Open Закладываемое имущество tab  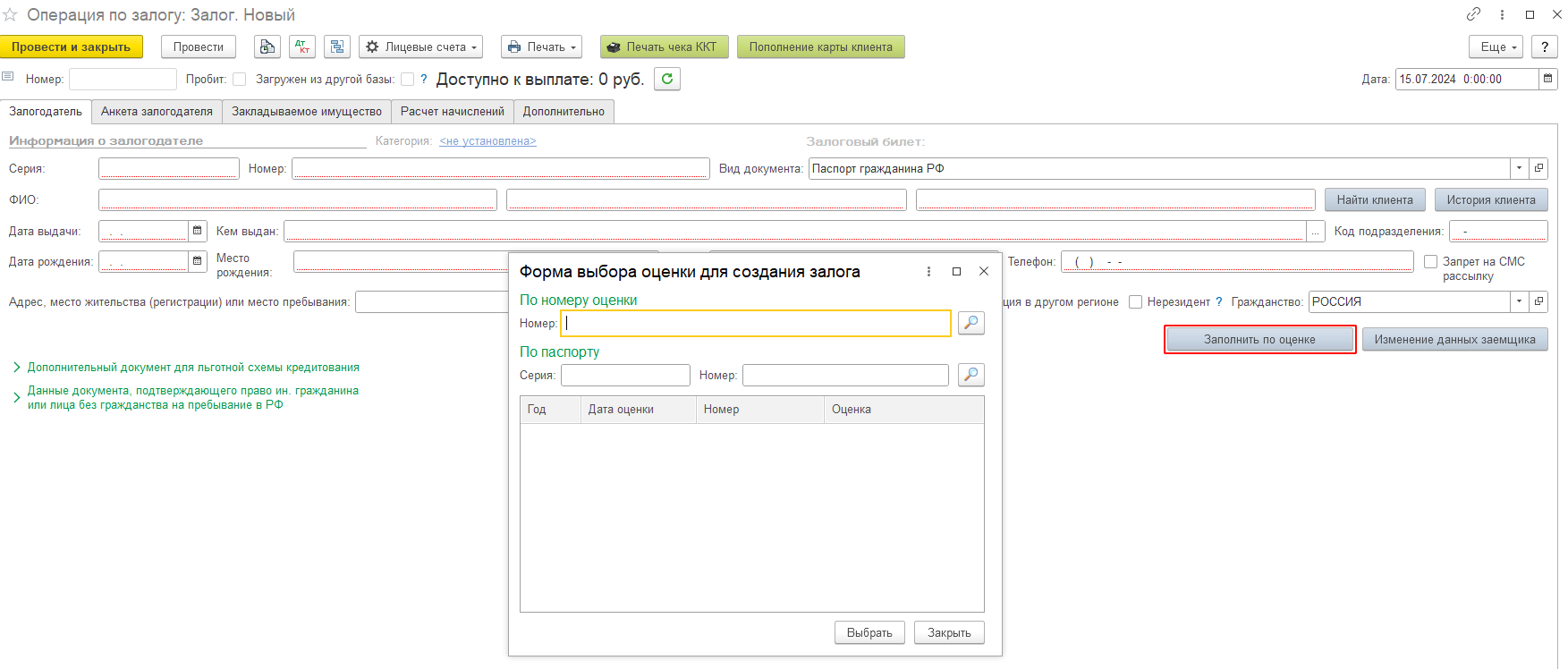(x=307, y=112)
